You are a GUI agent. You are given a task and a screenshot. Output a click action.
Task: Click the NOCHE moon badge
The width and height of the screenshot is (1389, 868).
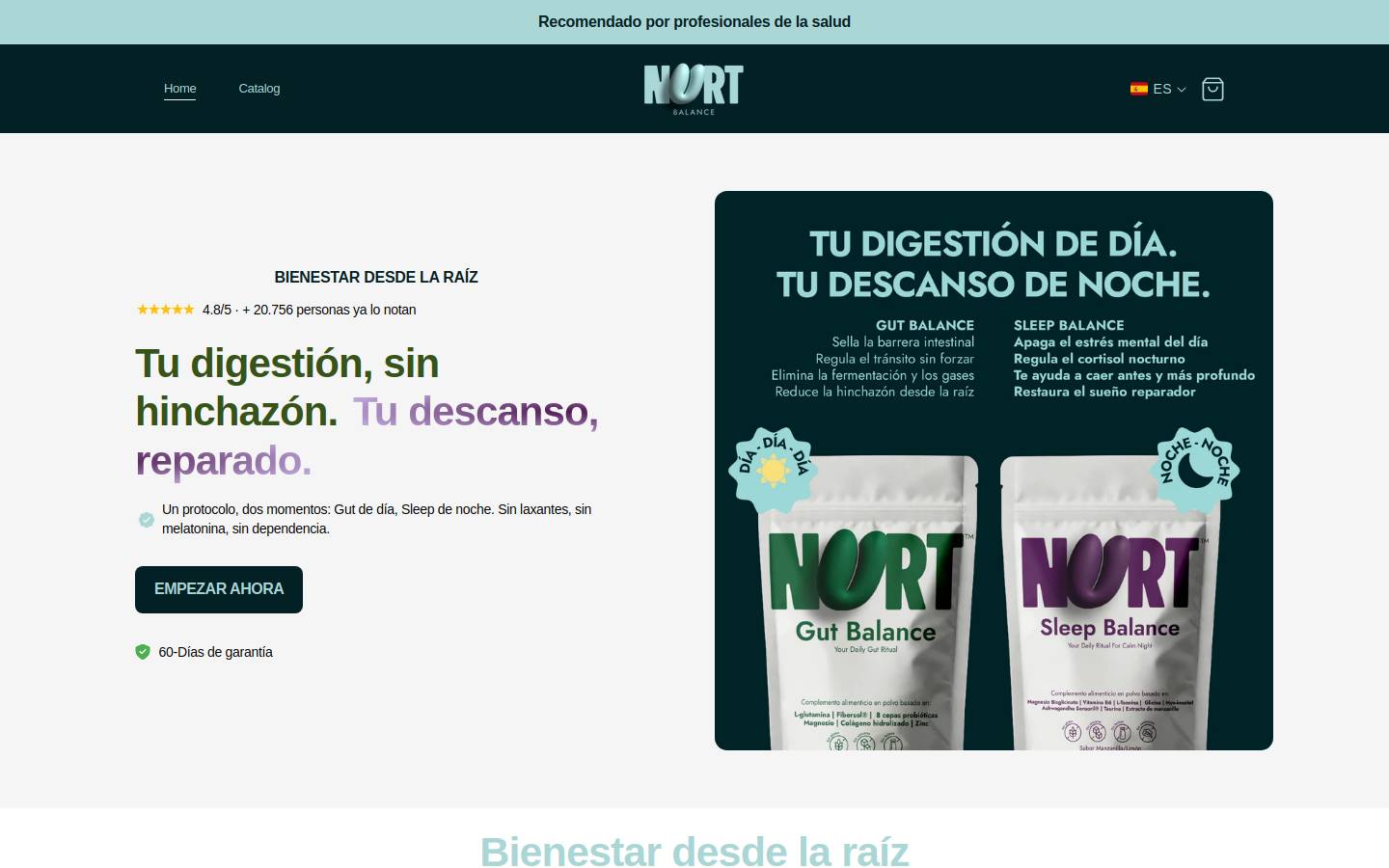pyautogui.click(x=1196, y=471)
